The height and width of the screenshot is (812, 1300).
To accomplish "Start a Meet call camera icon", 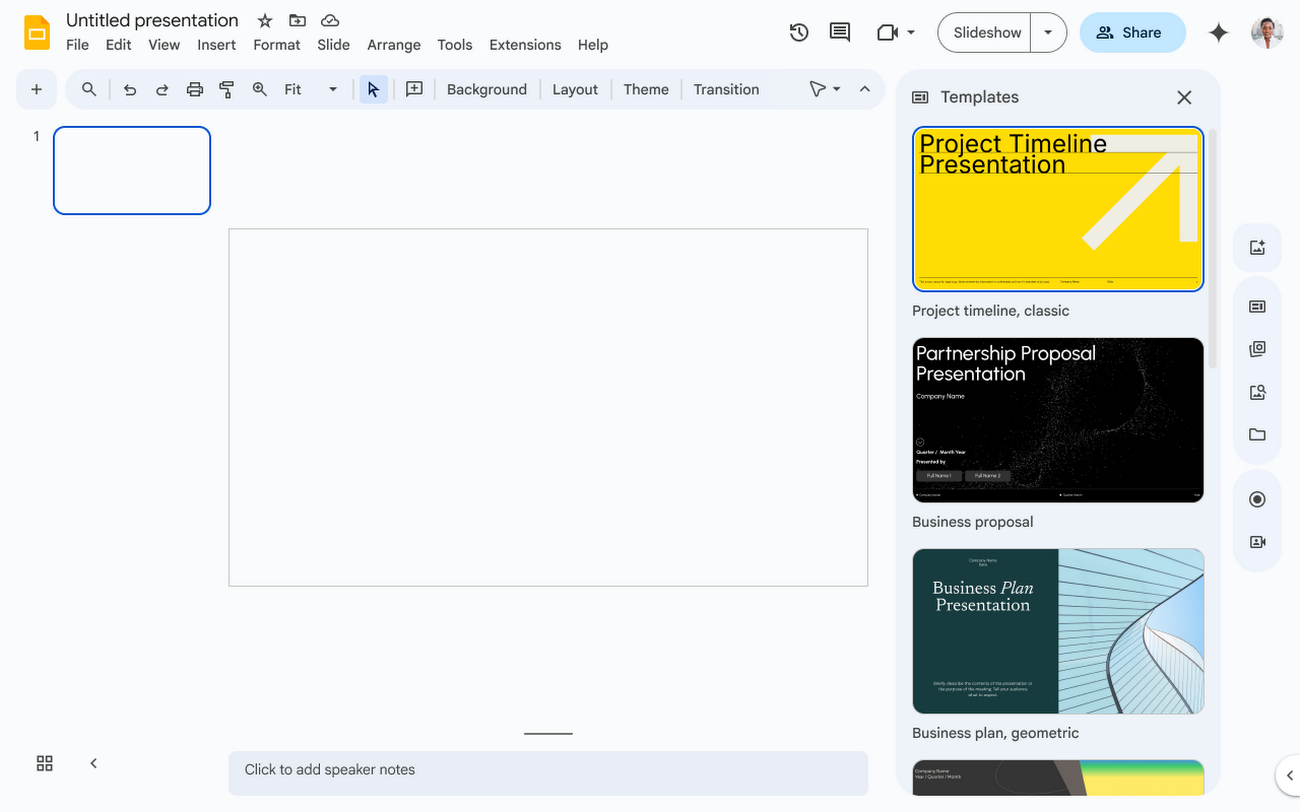I will click(886, 32).
